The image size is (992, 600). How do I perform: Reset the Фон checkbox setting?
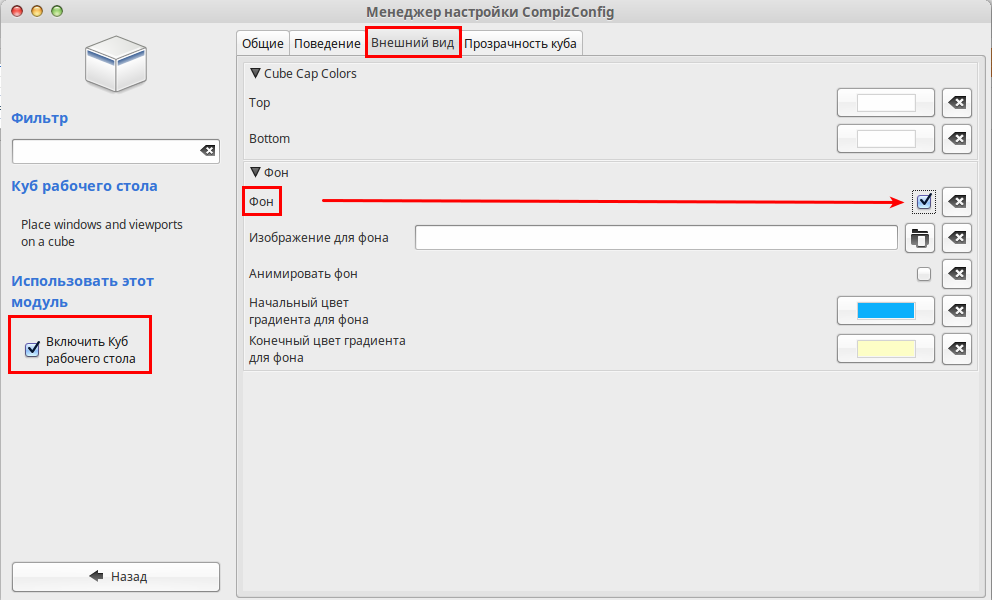(957, 202)
